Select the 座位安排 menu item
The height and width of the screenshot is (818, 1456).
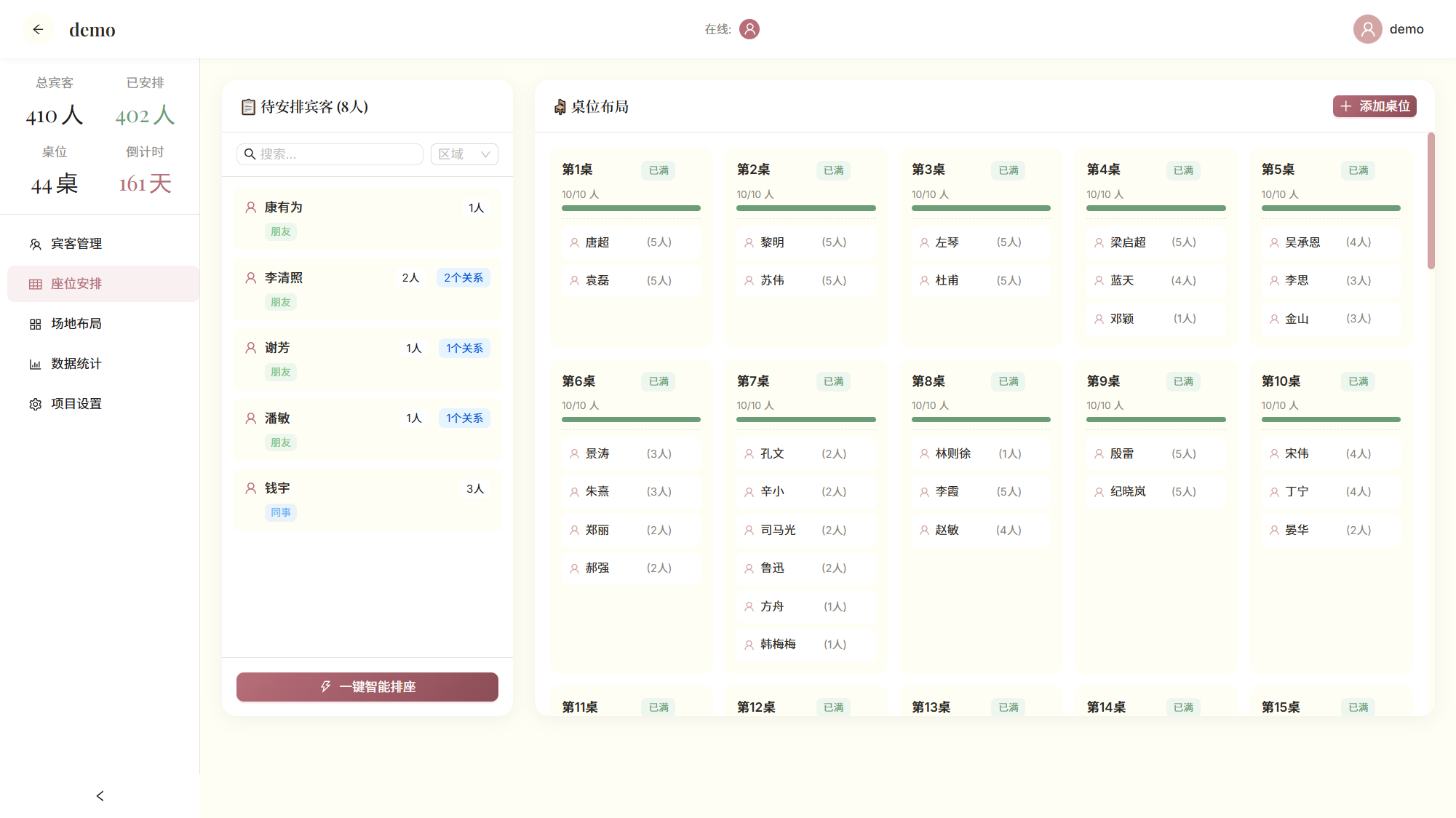click(x=103, y=284)
